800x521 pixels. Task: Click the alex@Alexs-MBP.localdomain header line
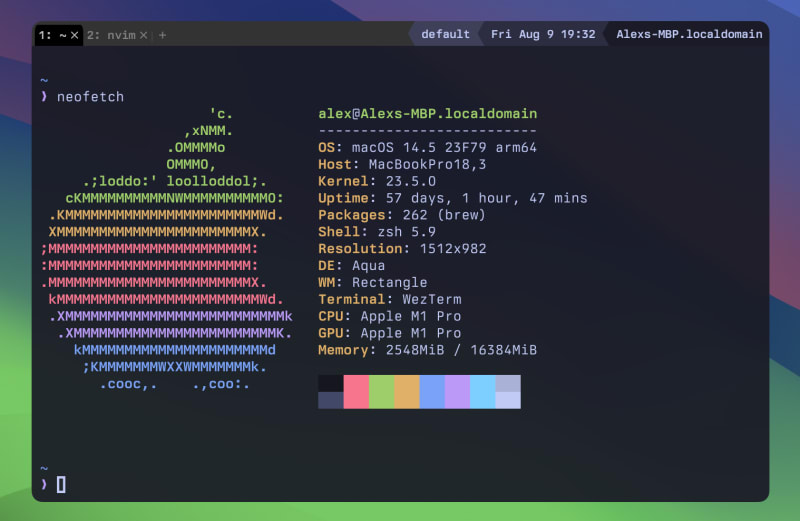click(427, 114)
